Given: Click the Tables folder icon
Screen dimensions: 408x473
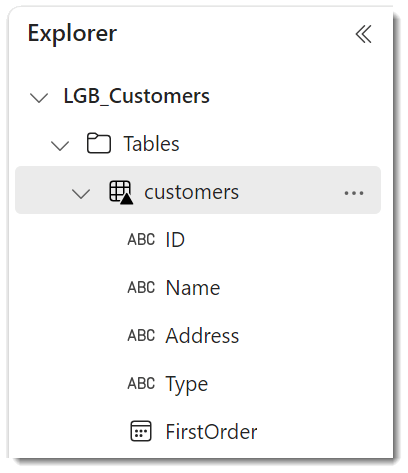Looking at the screenshot, I should click(x=99, y=143).
